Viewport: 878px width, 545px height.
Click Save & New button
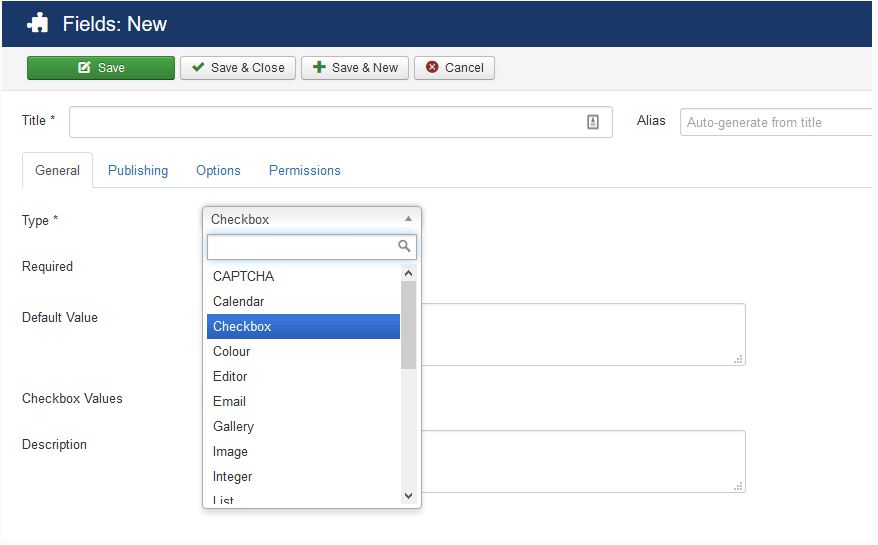pos(355,68)
